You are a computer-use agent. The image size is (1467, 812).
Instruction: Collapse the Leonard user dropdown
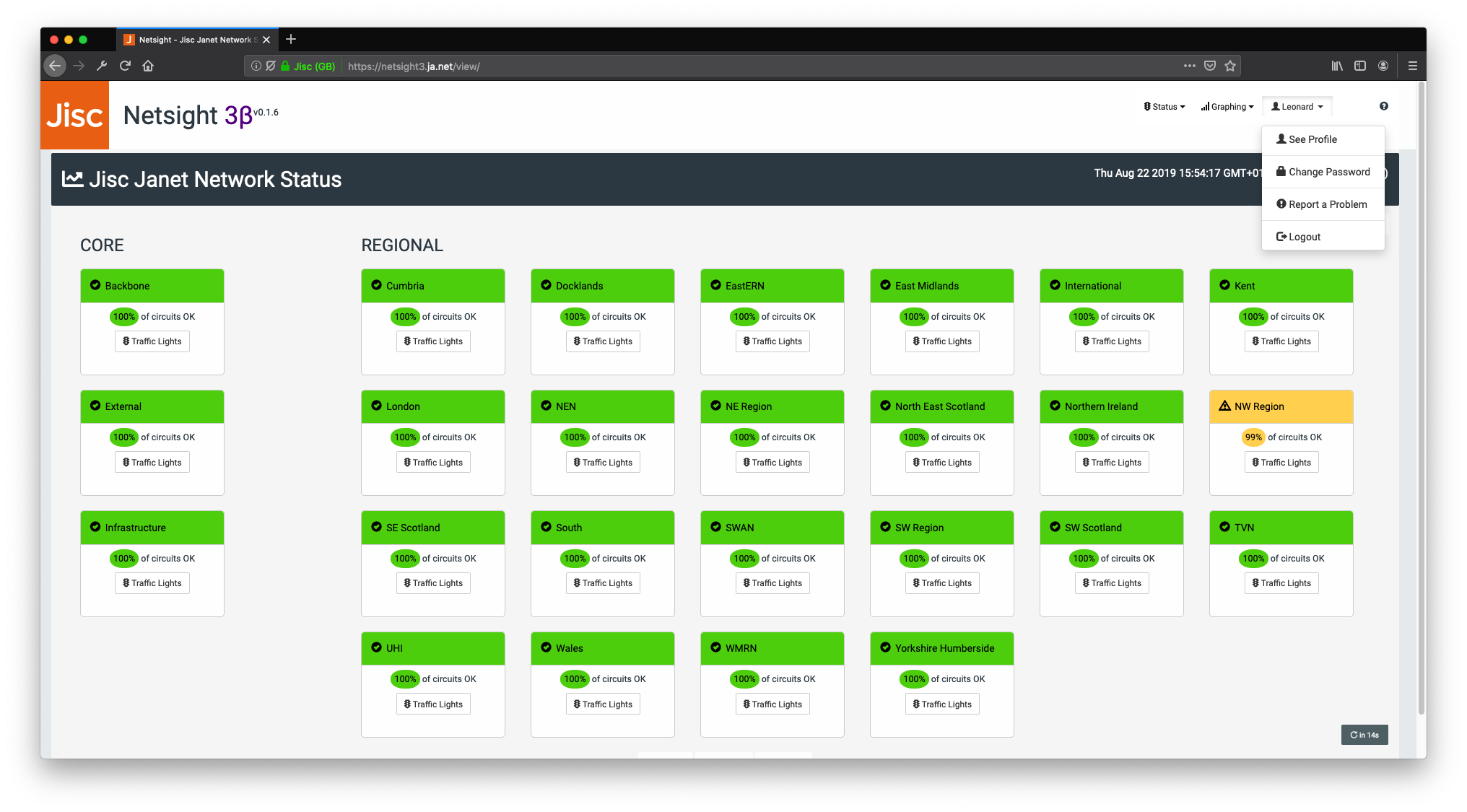click(x=1297, y=107)
